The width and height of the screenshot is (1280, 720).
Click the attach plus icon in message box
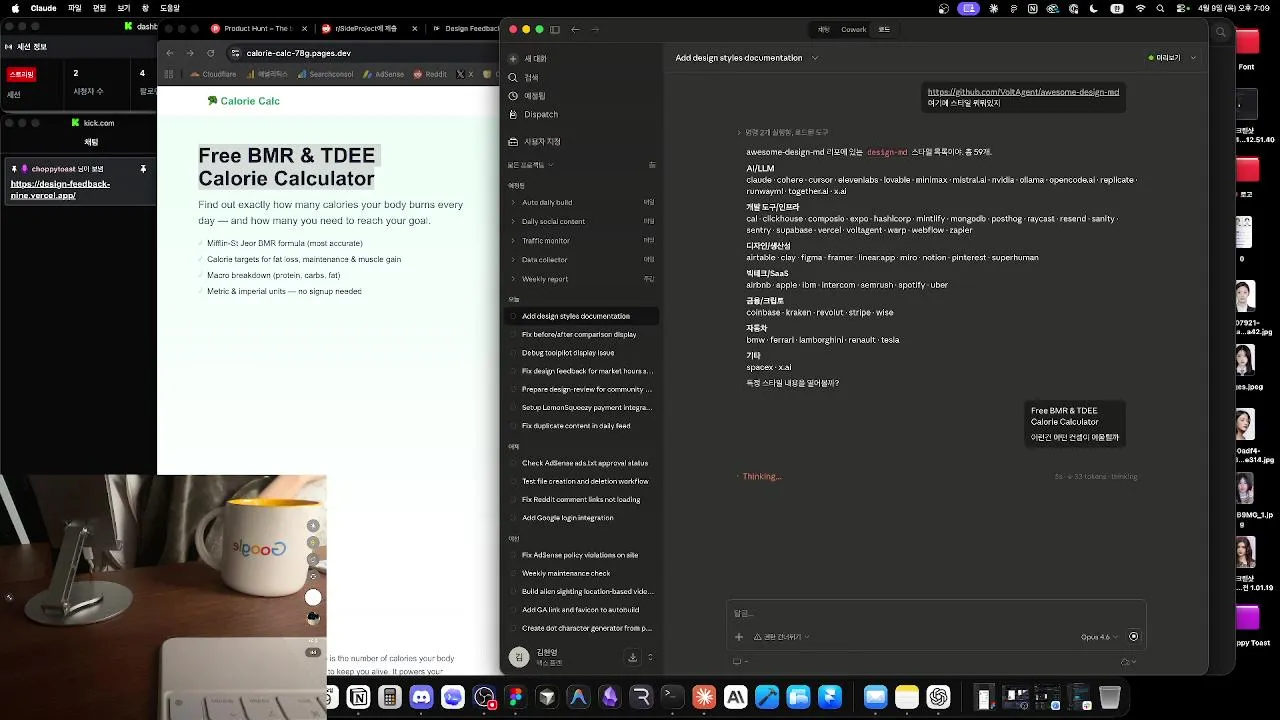click(739, 637)
